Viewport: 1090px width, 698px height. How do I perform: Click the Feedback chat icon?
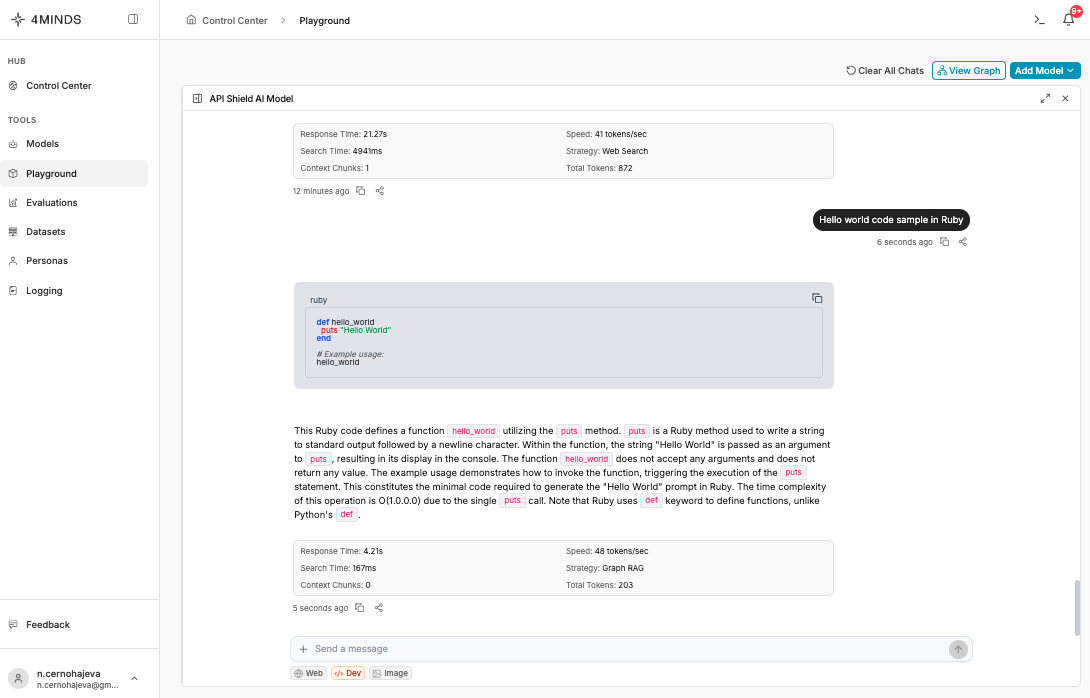(13, 624)
